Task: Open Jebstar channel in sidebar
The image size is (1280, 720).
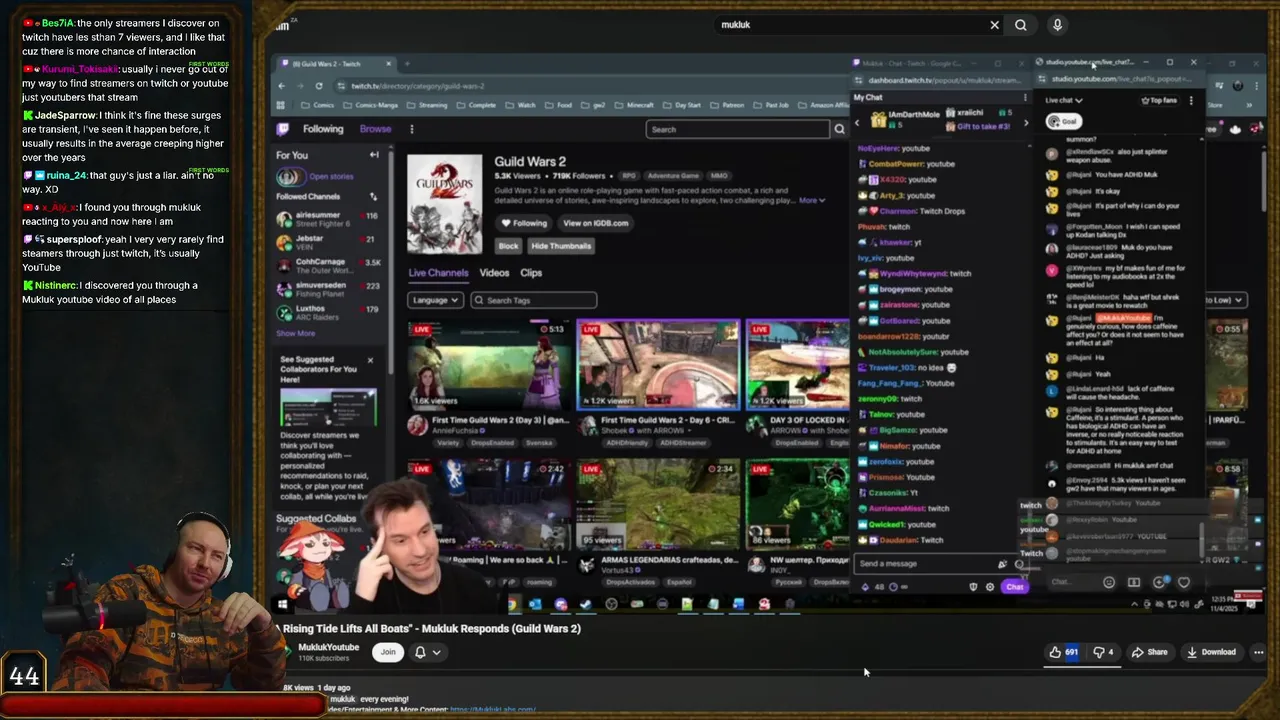Action: tap(329, 242)
